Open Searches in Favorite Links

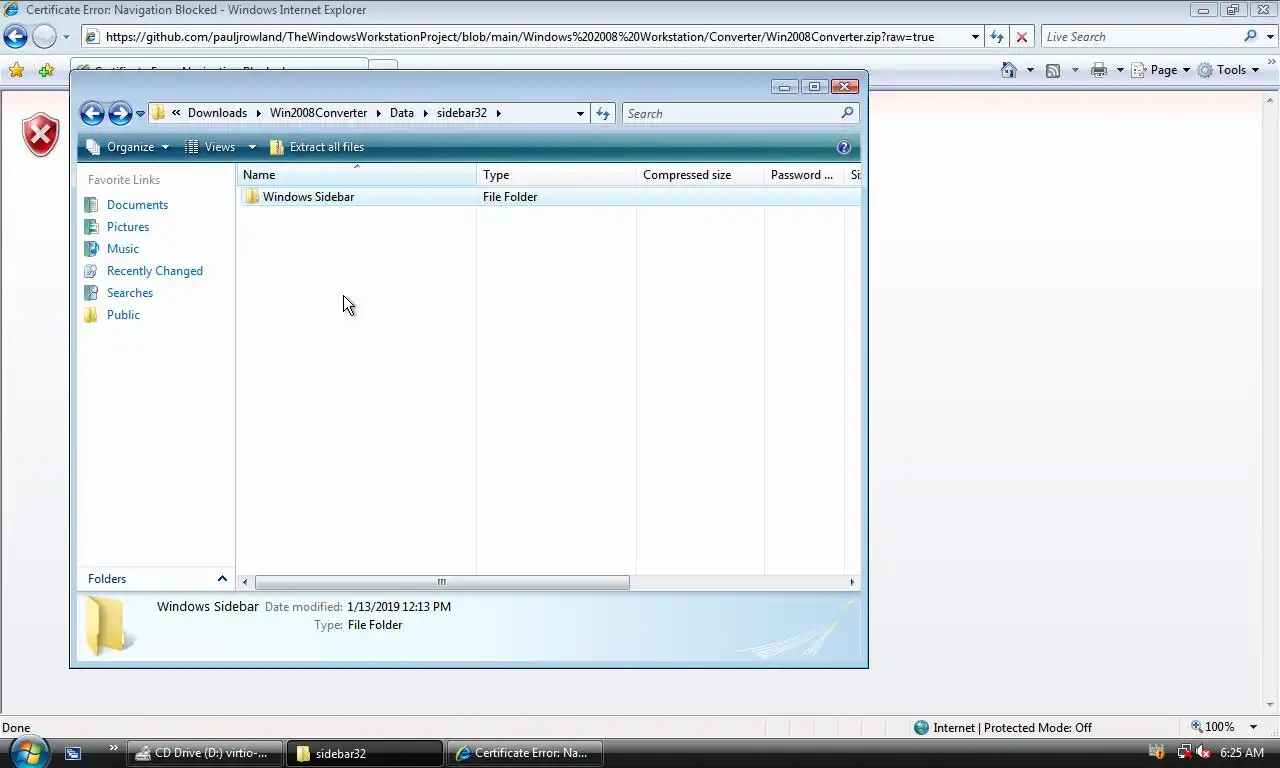(129, 293)
